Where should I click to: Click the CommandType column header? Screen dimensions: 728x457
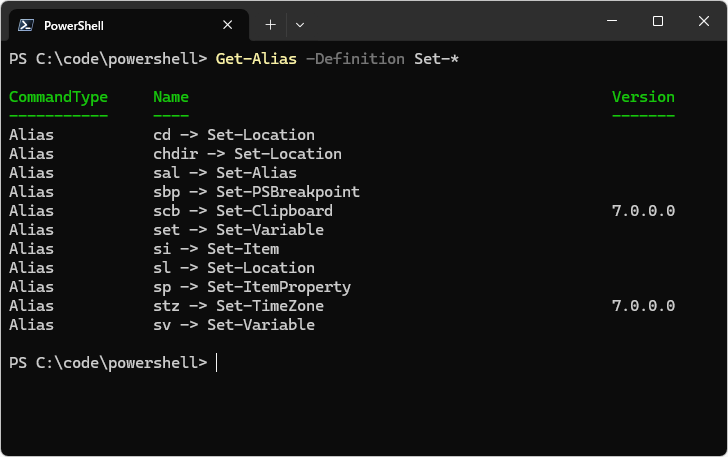[x=58, y=97]
